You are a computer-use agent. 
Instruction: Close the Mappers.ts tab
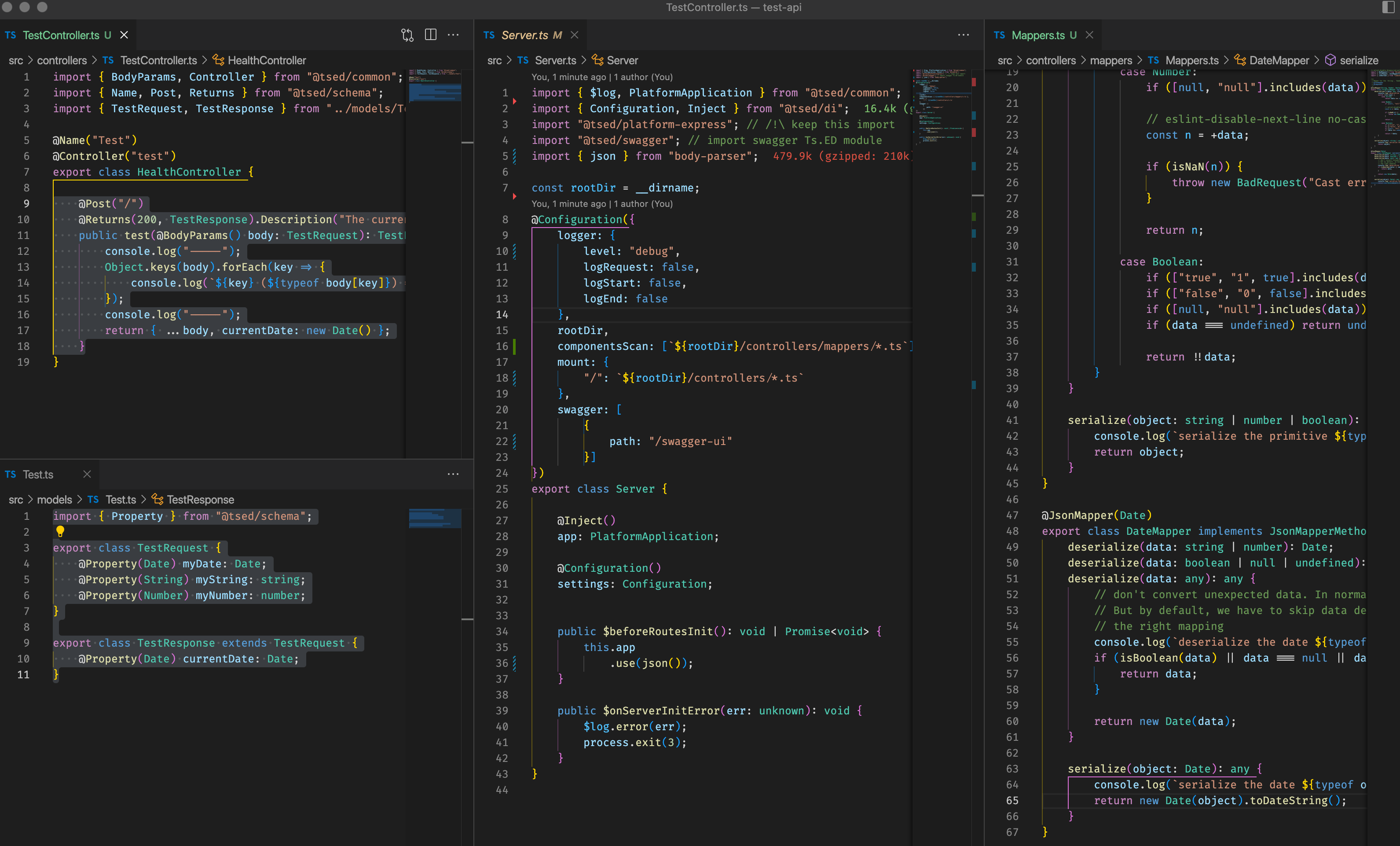coord(1089,35)
